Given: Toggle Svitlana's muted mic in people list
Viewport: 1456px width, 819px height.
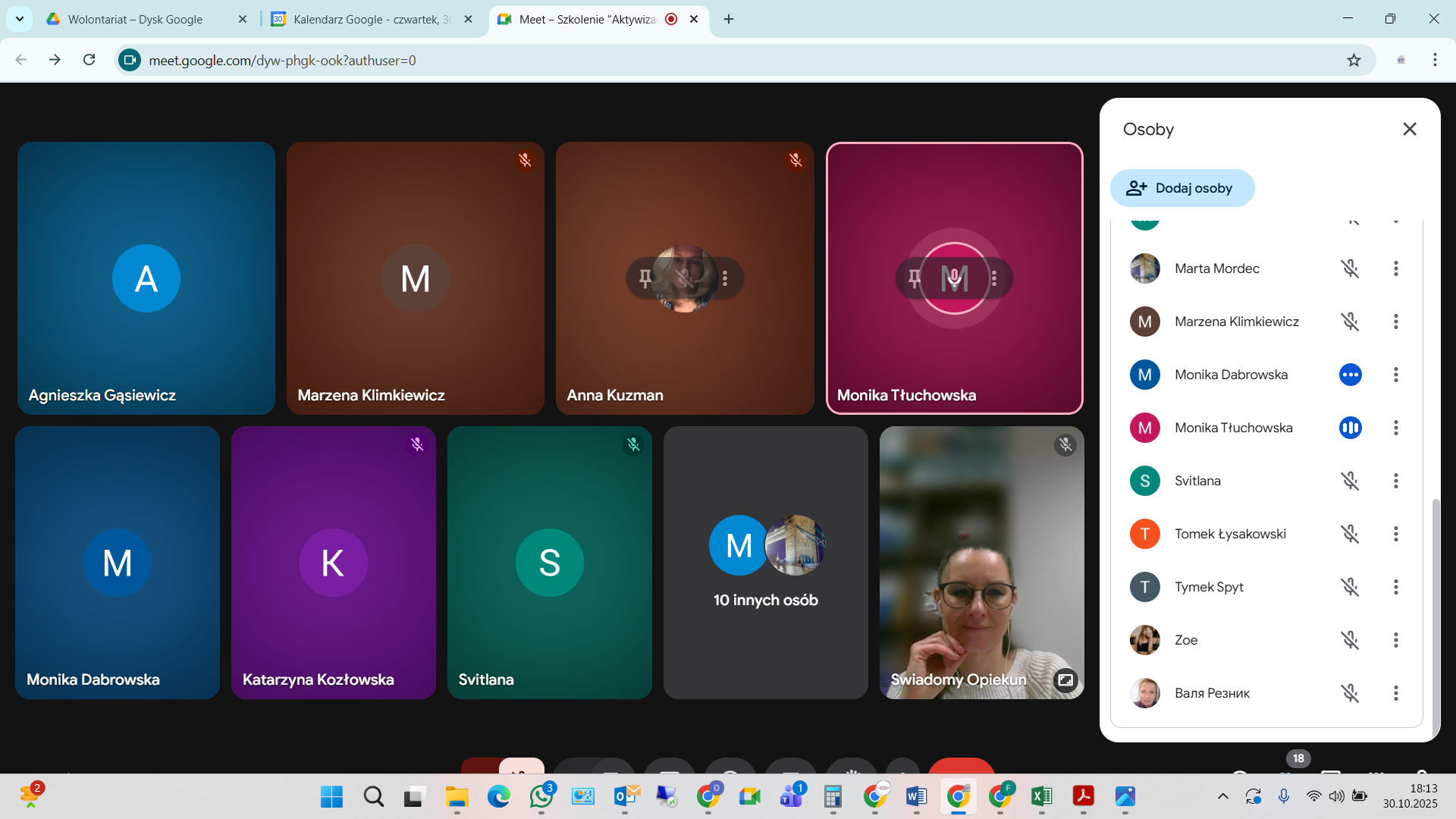Looking at the screenshot, I should coord(1350,481).
